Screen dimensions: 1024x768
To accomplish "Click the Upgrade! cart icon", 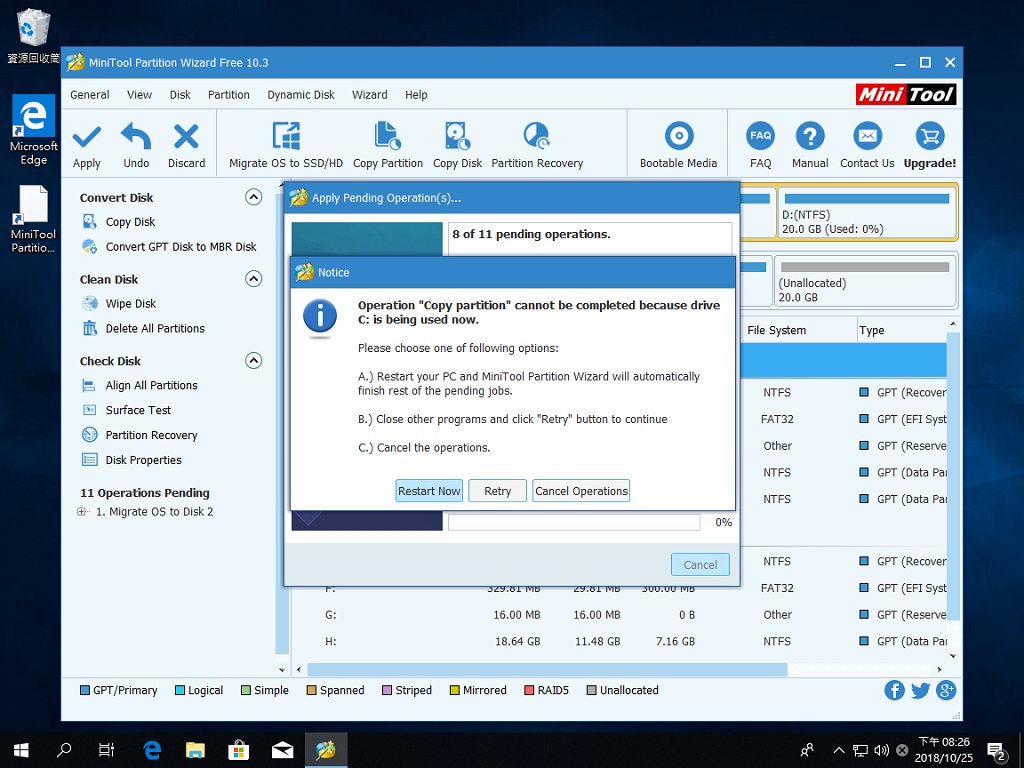I will click(x=930, y=136).
